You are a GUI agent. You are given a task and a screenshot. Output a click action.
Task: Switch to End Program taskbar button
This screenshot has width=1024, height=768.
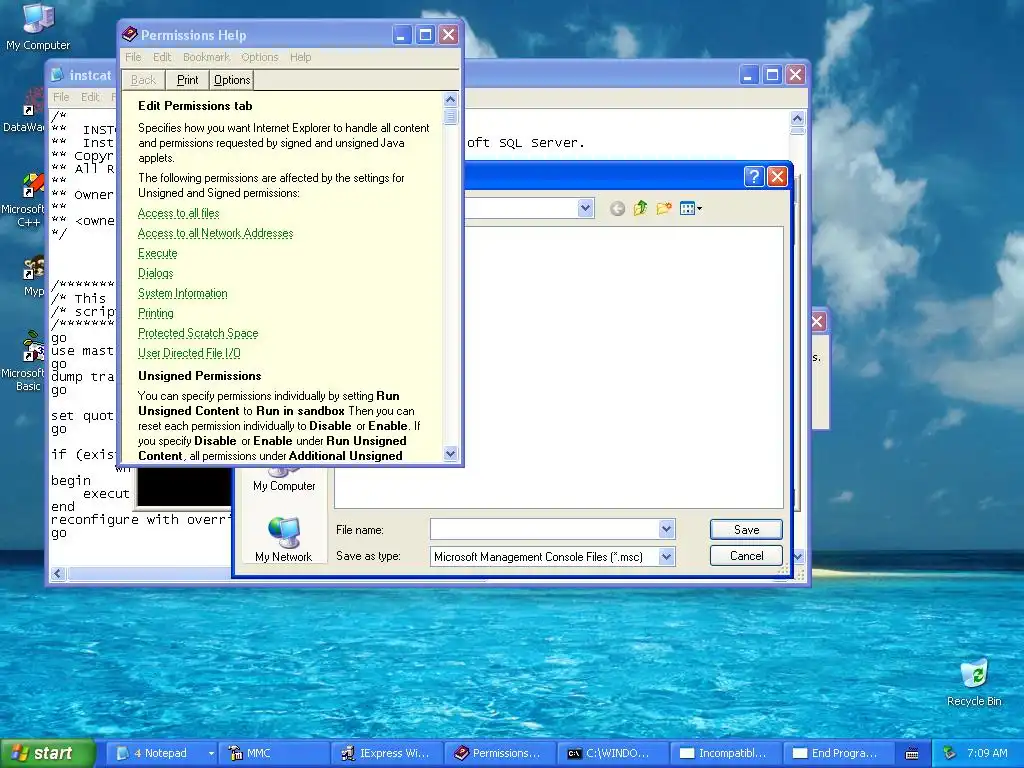(x=839, y=753)
